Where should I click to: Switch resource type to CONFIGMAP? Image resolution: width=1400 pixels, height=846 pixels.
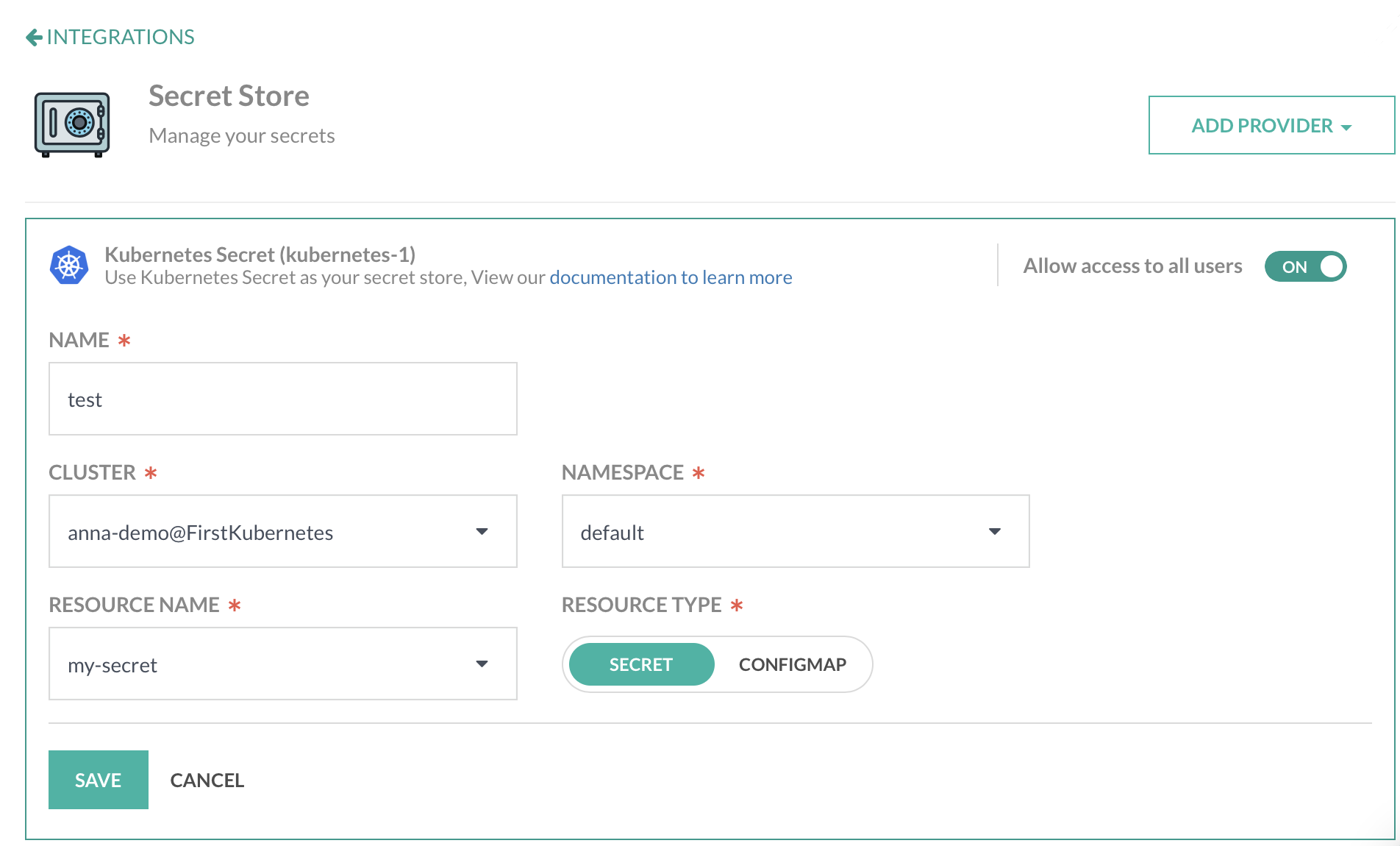click(x=792, y=664)
